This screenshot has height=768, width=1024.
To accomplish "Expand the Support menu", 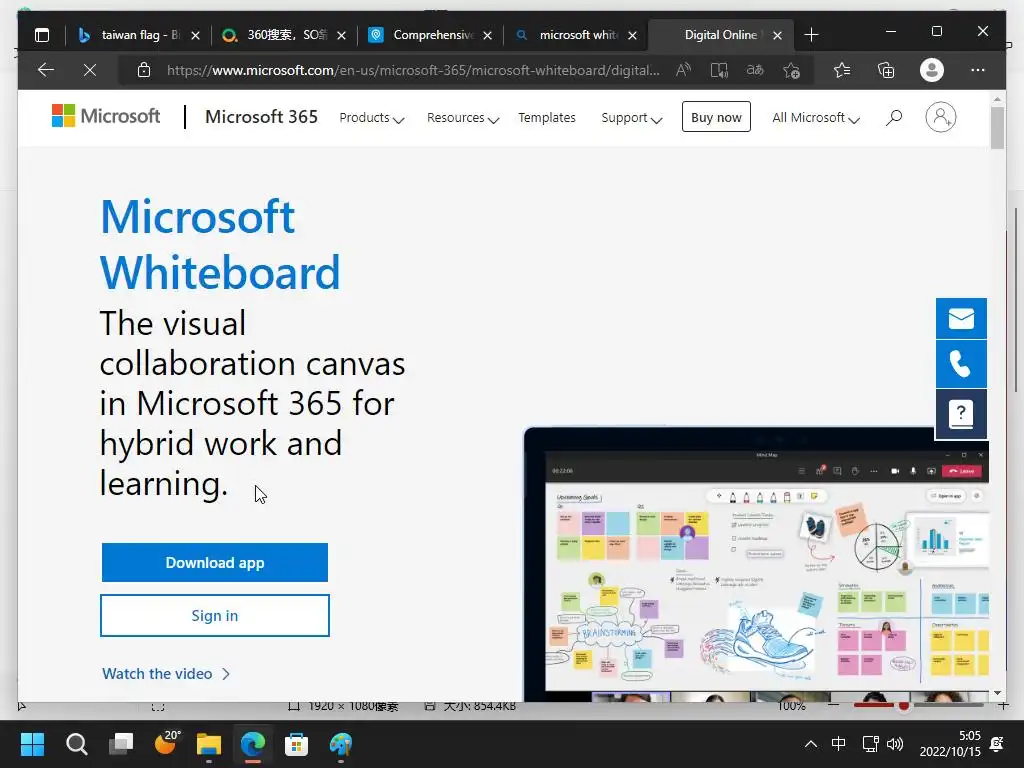I will [632, 118].
